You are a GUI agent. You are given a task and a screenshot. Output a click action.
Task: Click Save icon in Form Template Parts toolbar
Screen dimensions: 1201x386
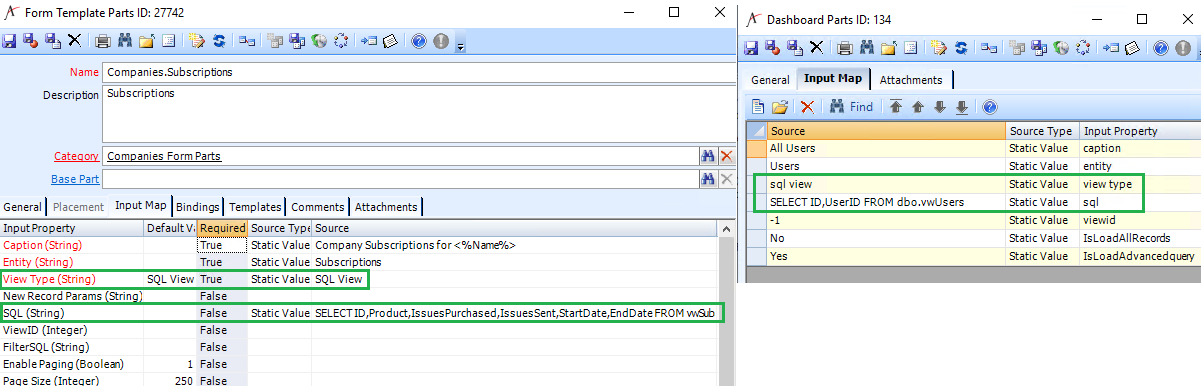tap(10, 41)
